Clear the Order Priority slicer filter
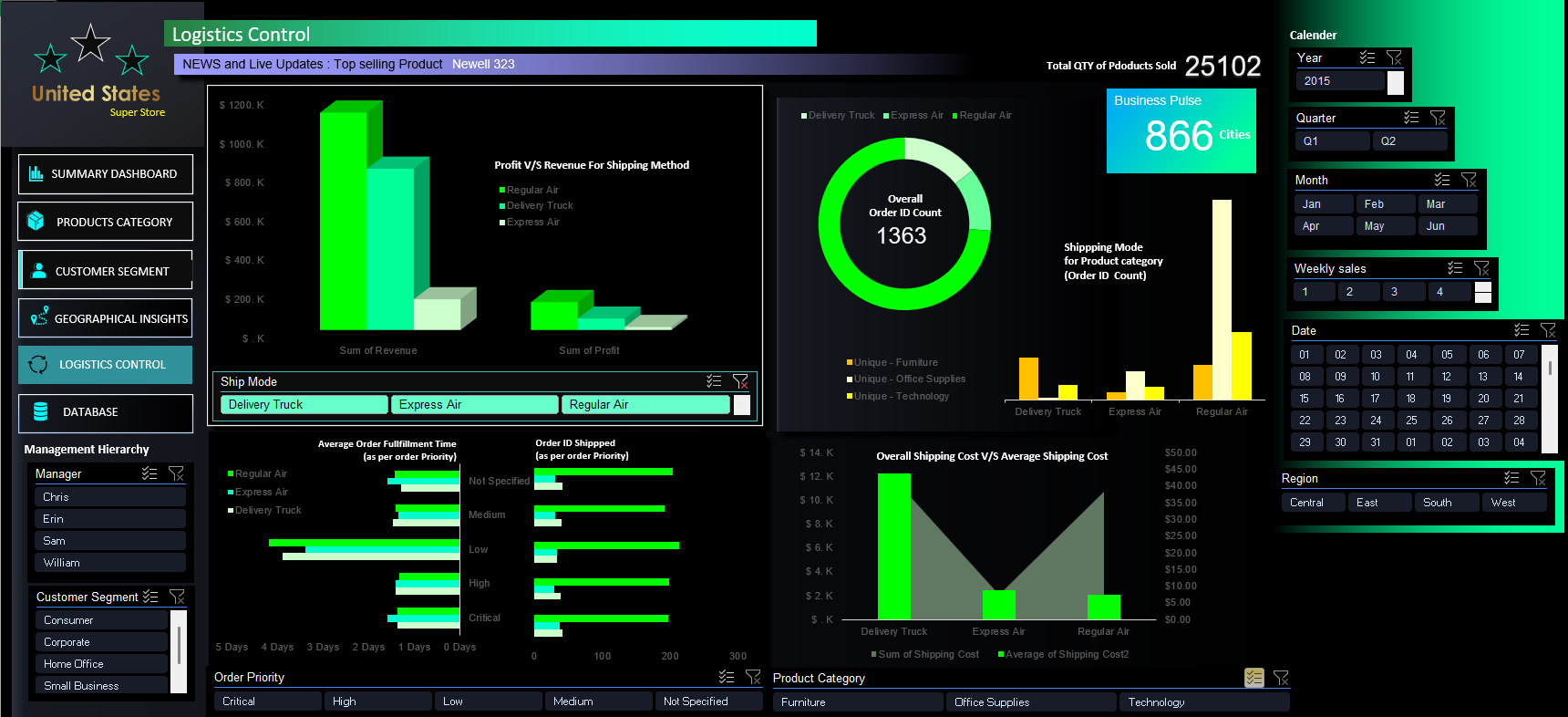 point(753,677)
